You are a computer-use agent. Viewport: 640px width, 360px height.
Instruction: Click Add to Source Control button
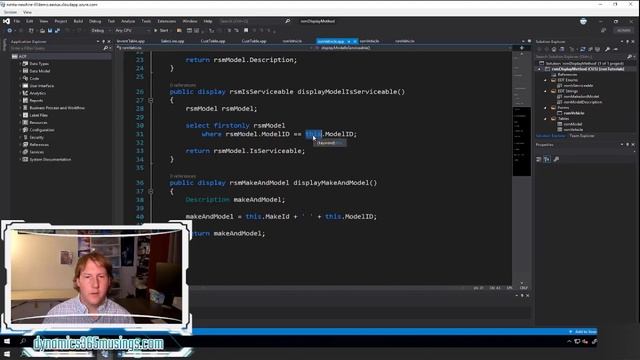[583, 332]
